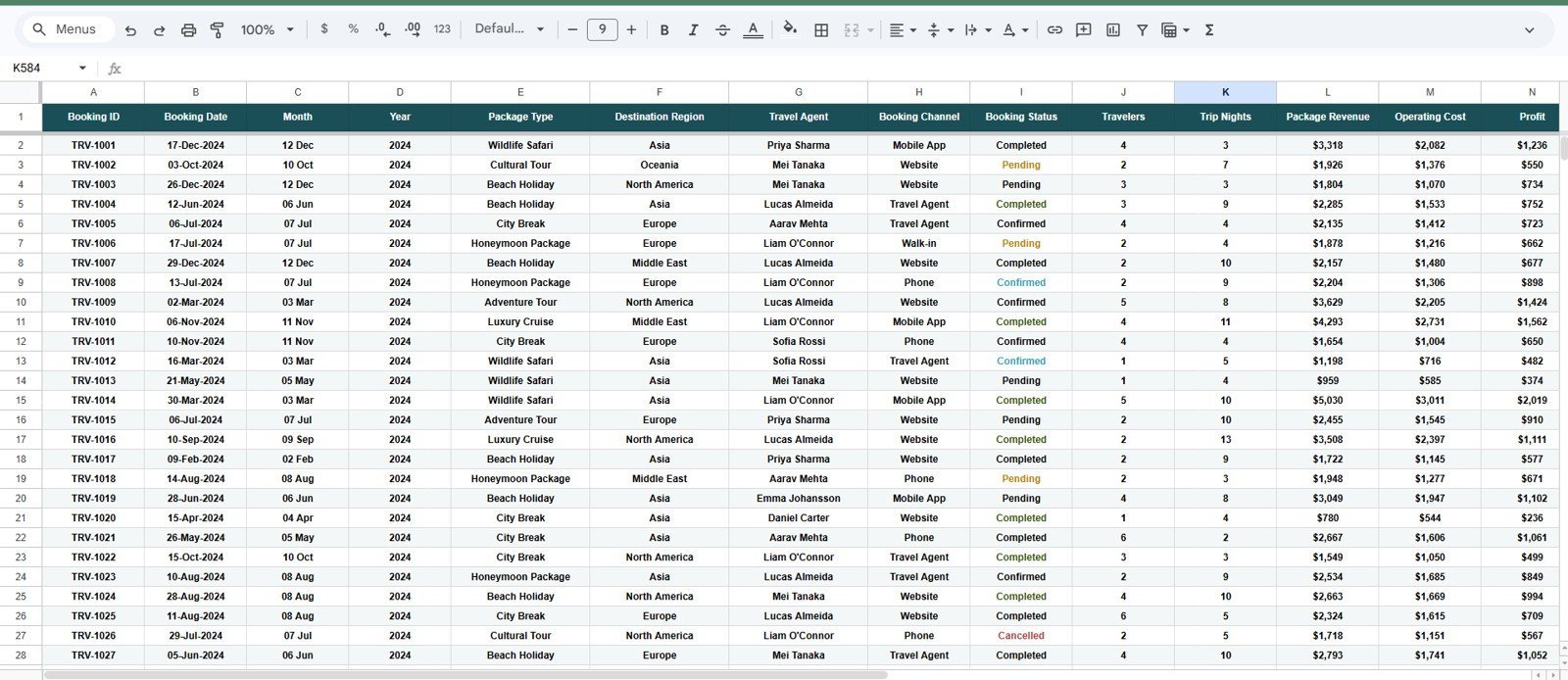This screenshot has height=680, width=1568.
Task: Open vertical align dropdown
Action: [x=939, y=30]
